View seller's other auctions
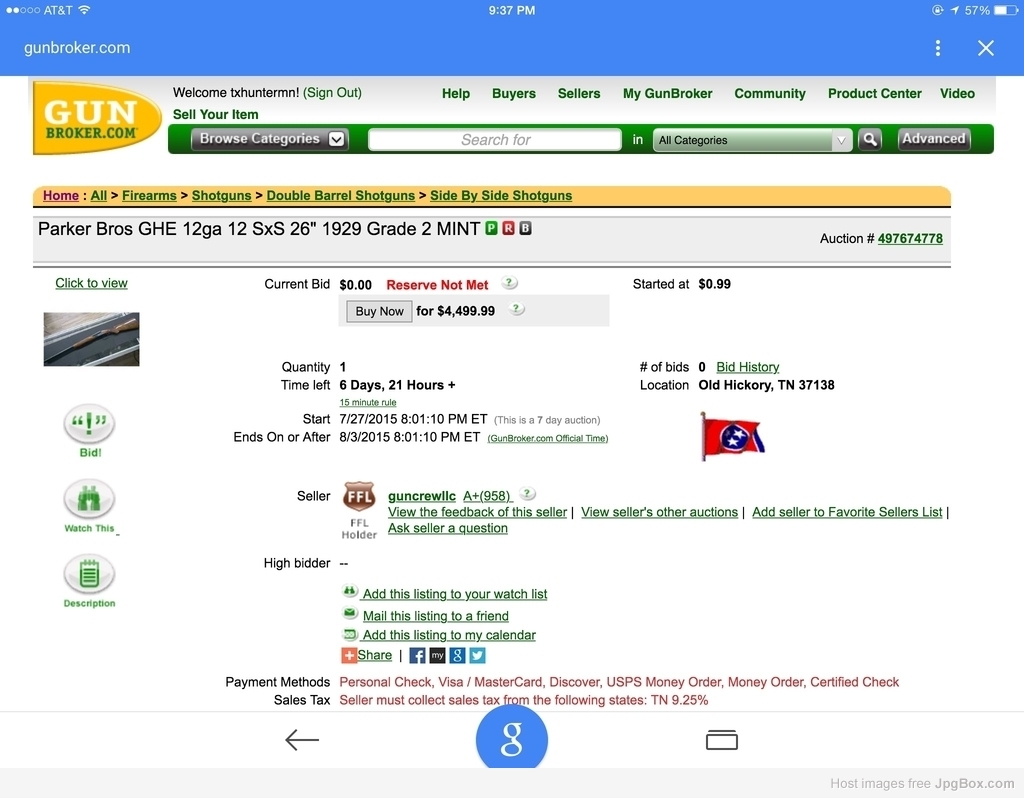This screenshot has height=798, width=1024. point(660,512)
